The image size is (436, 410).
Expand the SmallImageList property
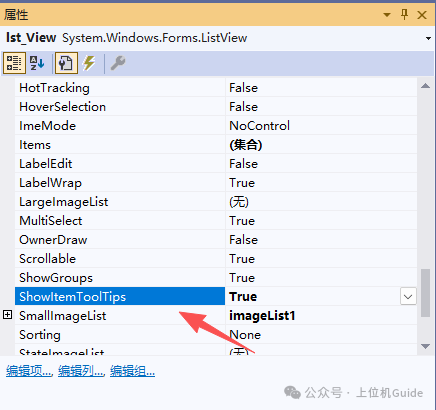coord(7,315)
